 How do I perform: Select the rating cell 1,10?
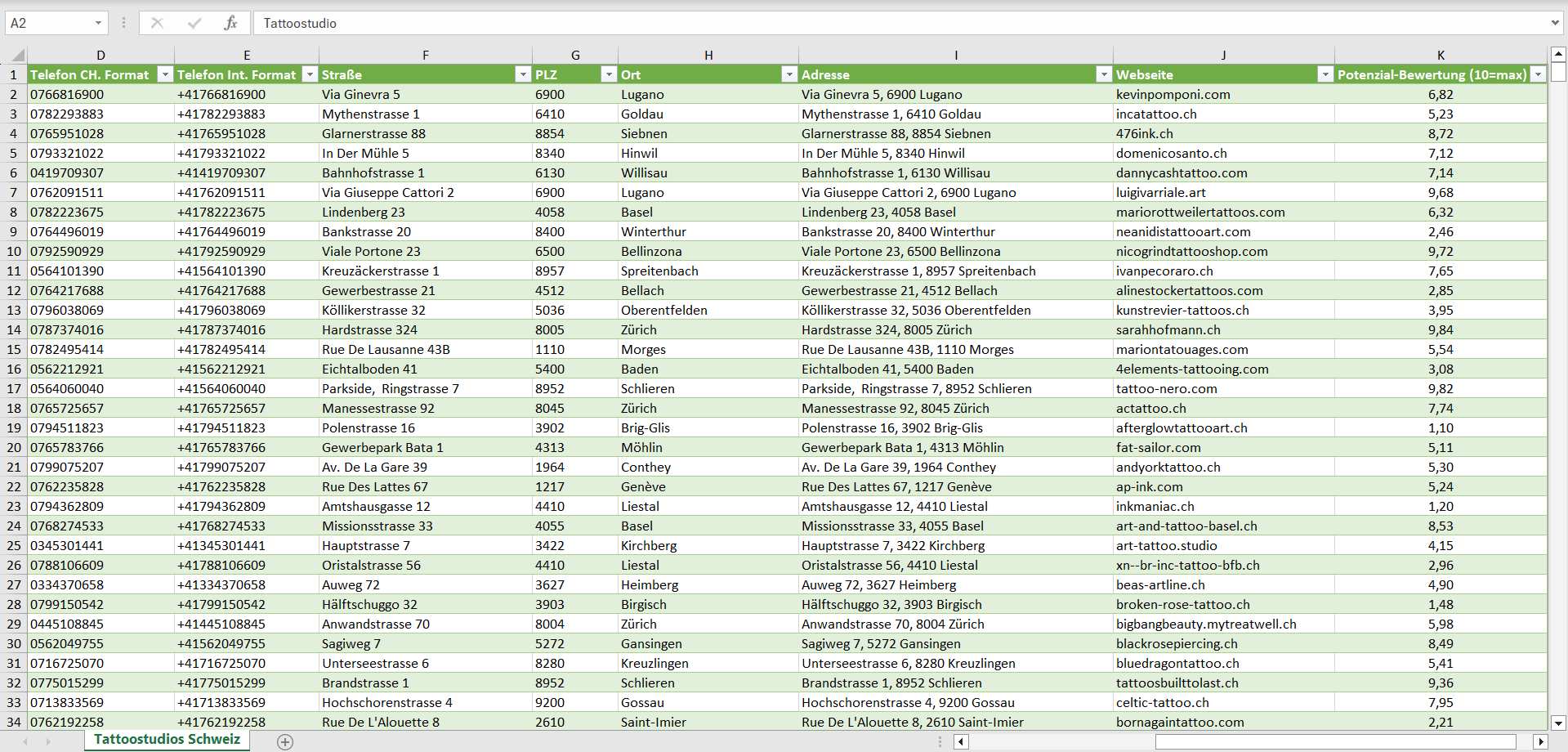1441,427
